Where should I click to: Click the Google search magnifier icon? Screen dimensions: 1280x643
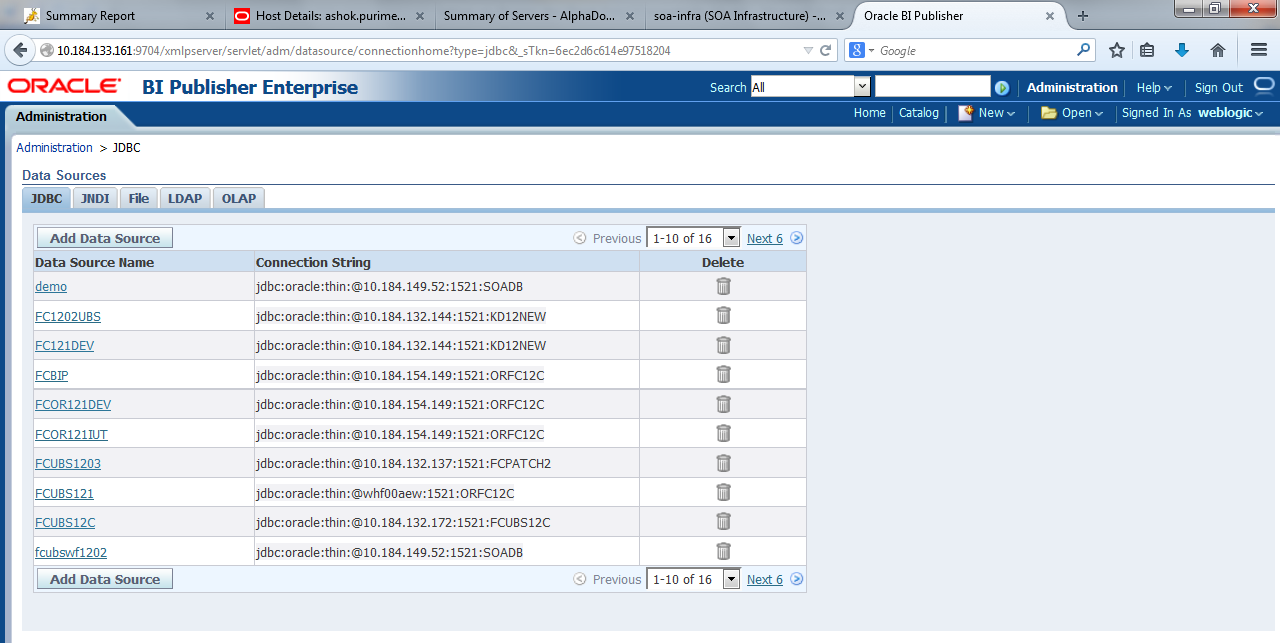point(1084,50)
